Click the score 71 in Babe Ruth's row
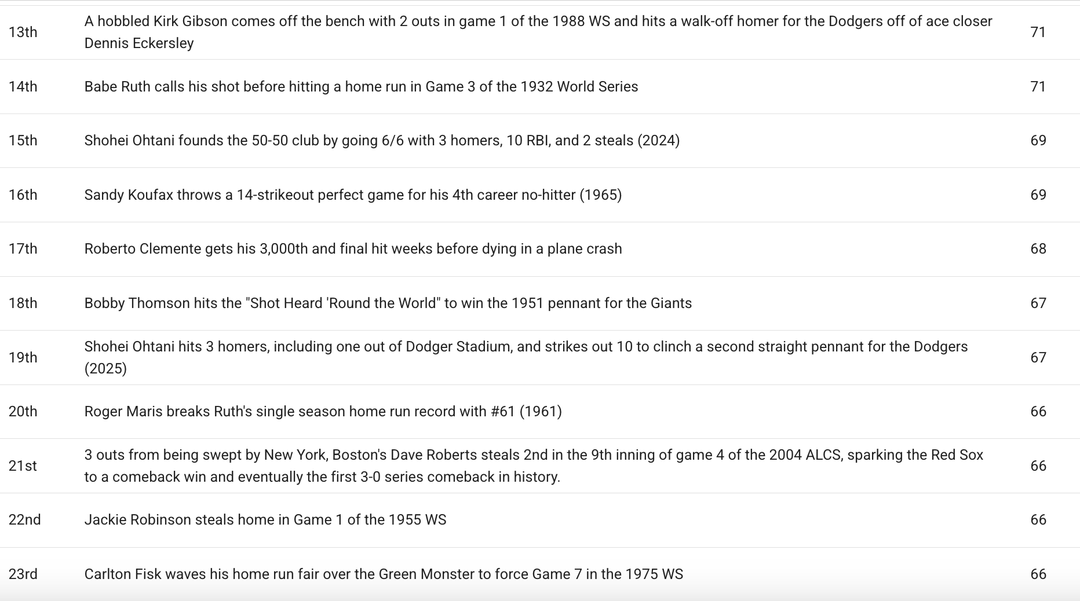Viewport: 1080px width, 601px height. (1038, 87)
